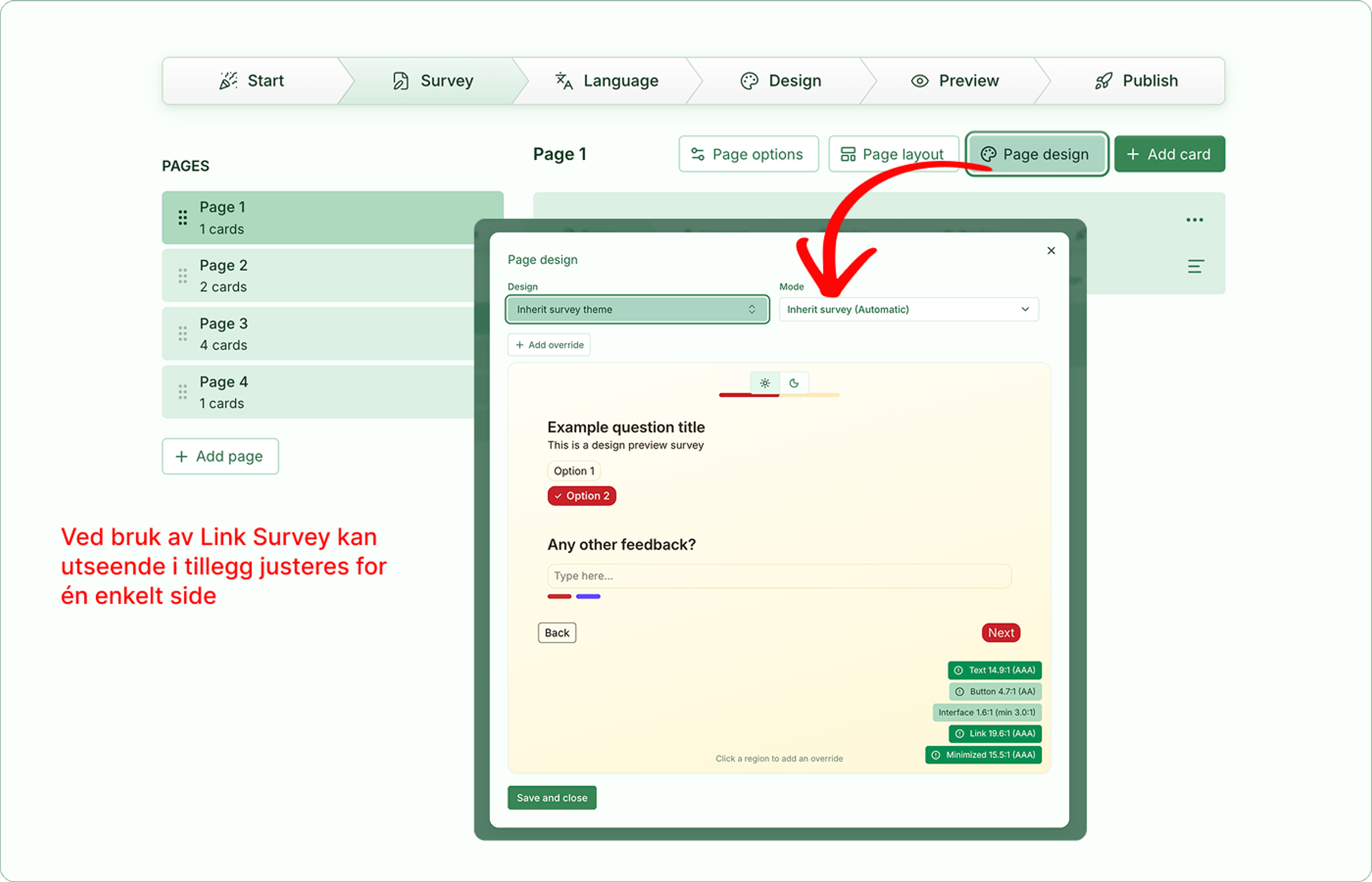The width and height of the screenshot is (1372, 882).
Task: Click Page 4 drag handle icon
Action: click(183, 392)
